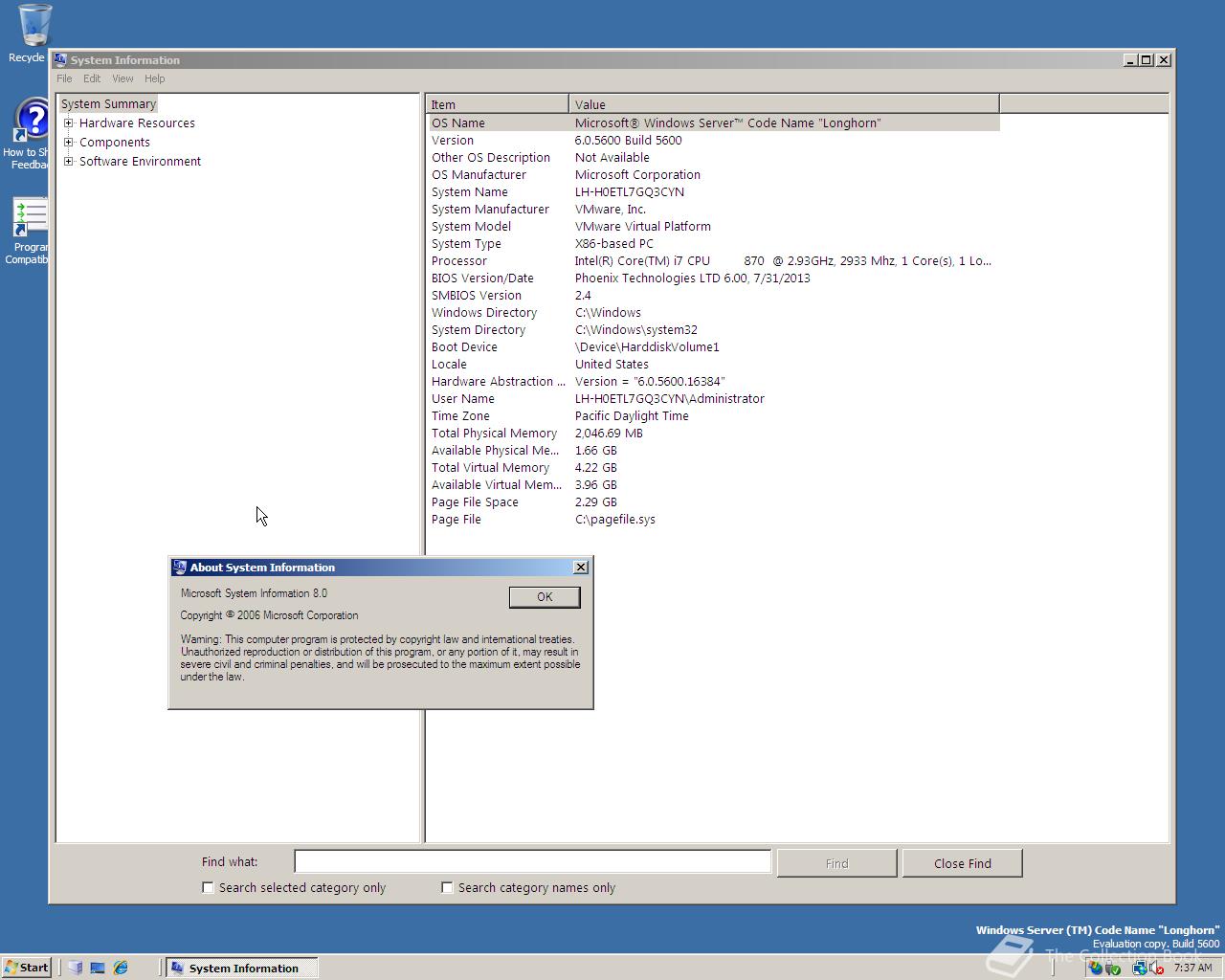Screen dimensions: 1225x980
Task: Select the Locale row
Action: [713, 364]
